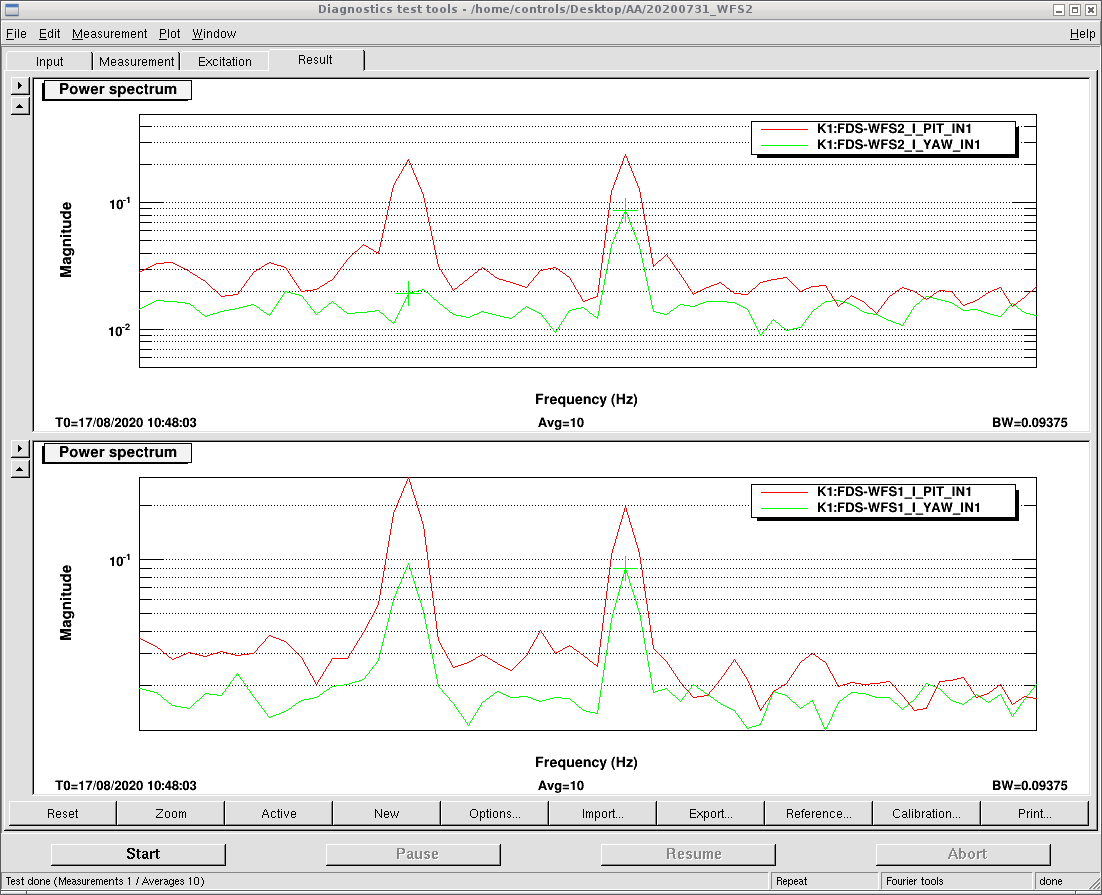Open the Calibration... dialog

[x=926, y=813]
